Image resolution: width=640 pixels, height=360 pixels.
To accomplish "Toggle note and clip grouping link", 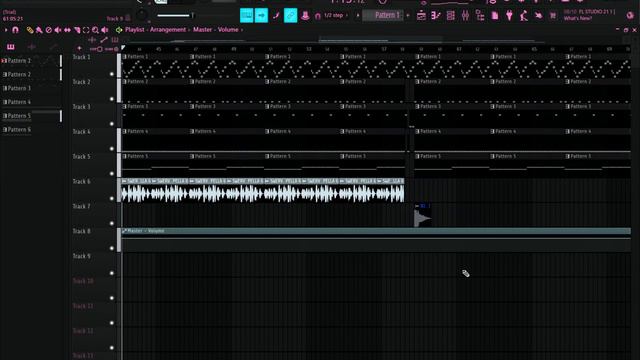I will click(291, 16).
